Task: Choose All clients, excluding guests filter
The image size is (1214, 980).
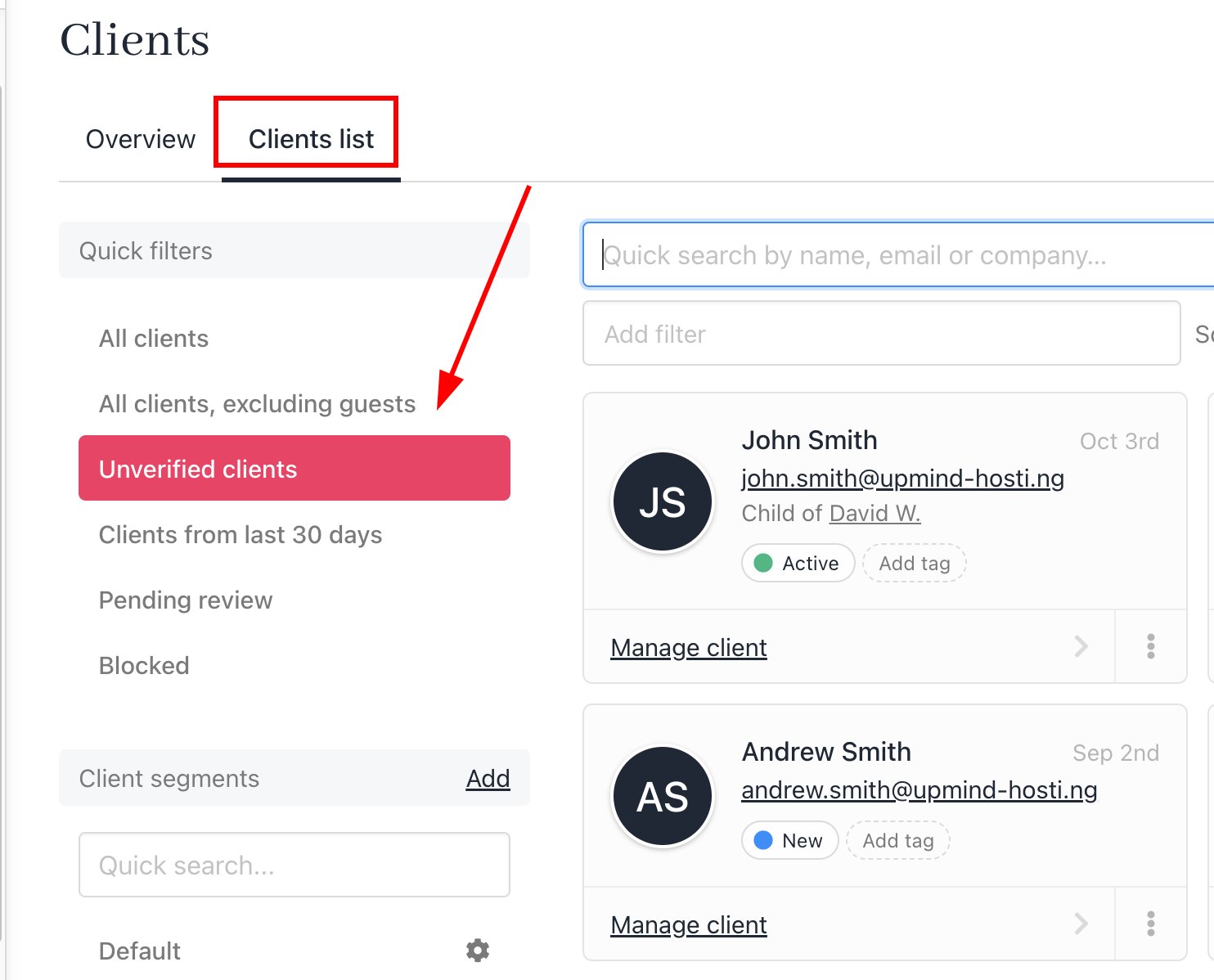Action: click(257, 403)
